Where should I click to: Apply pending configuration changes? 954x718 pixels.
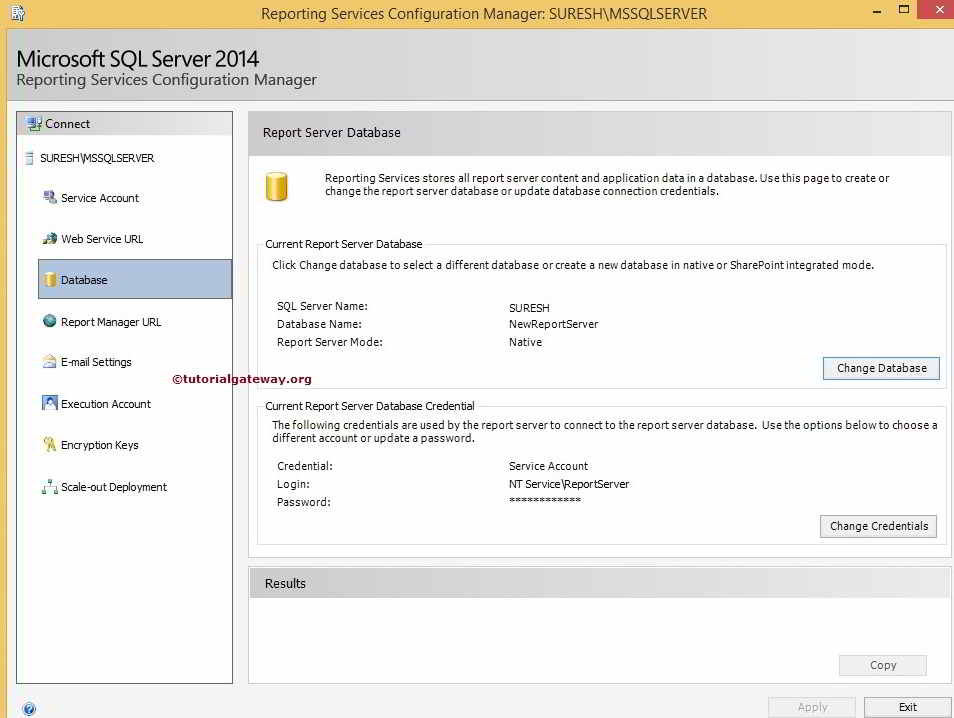(811, 706)
